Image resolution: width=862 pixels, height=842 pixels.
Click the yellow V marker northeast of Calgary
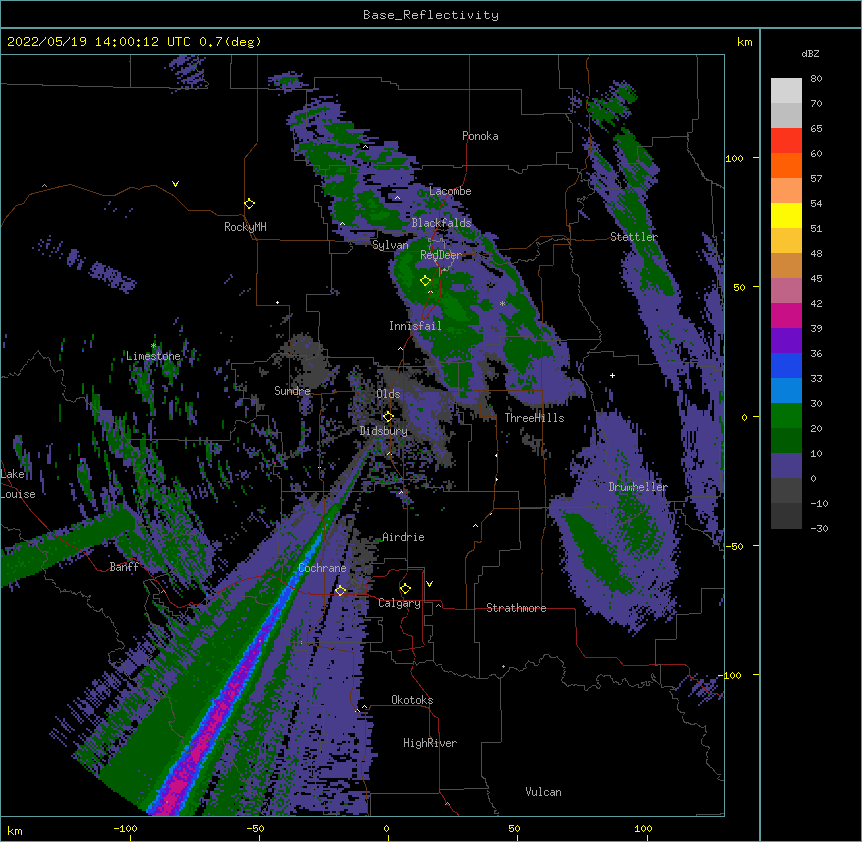point(429,584)
